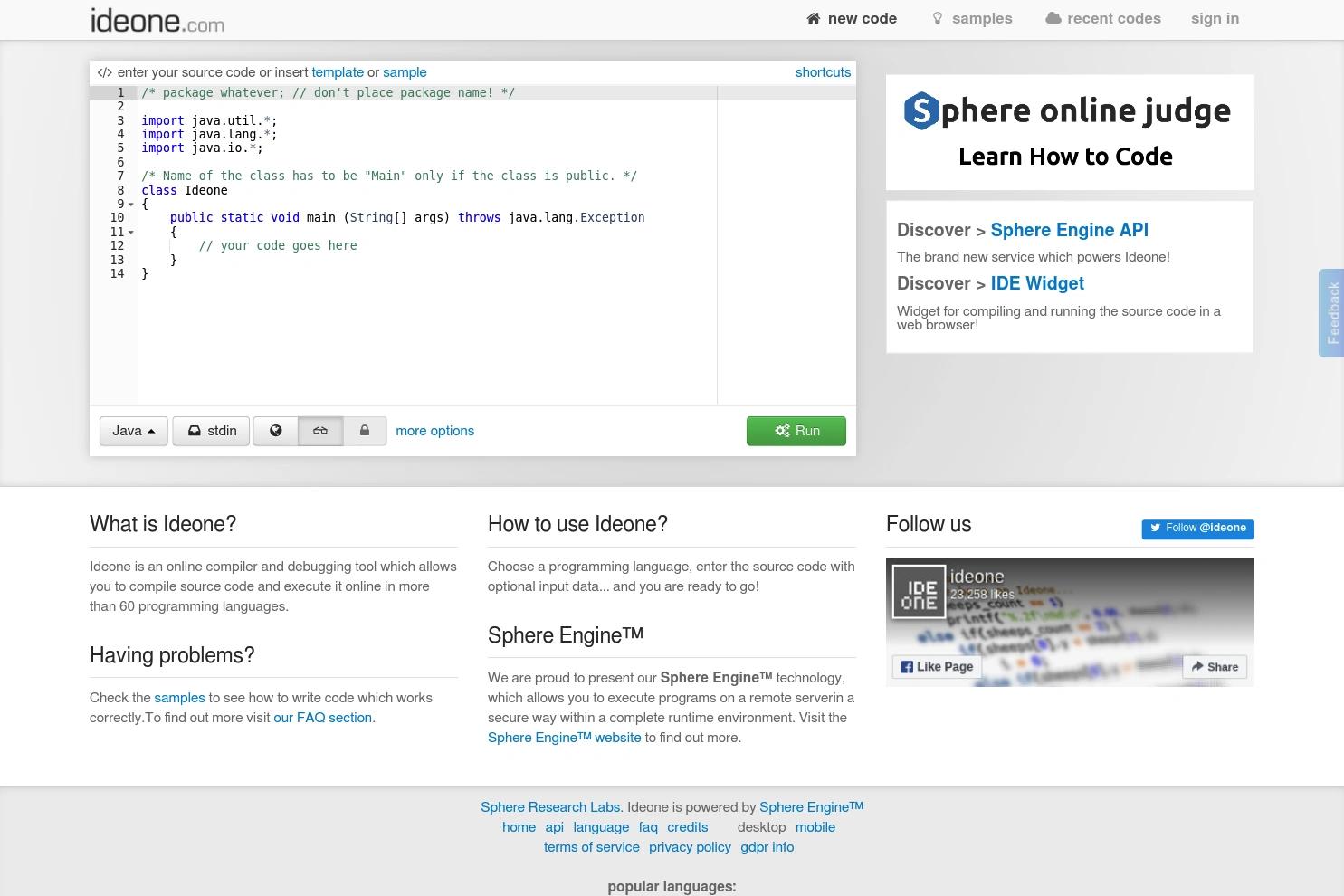The width and height of the screenshot is (1344, 896).
Task: Insert the template link
Action: click(338, 72)
